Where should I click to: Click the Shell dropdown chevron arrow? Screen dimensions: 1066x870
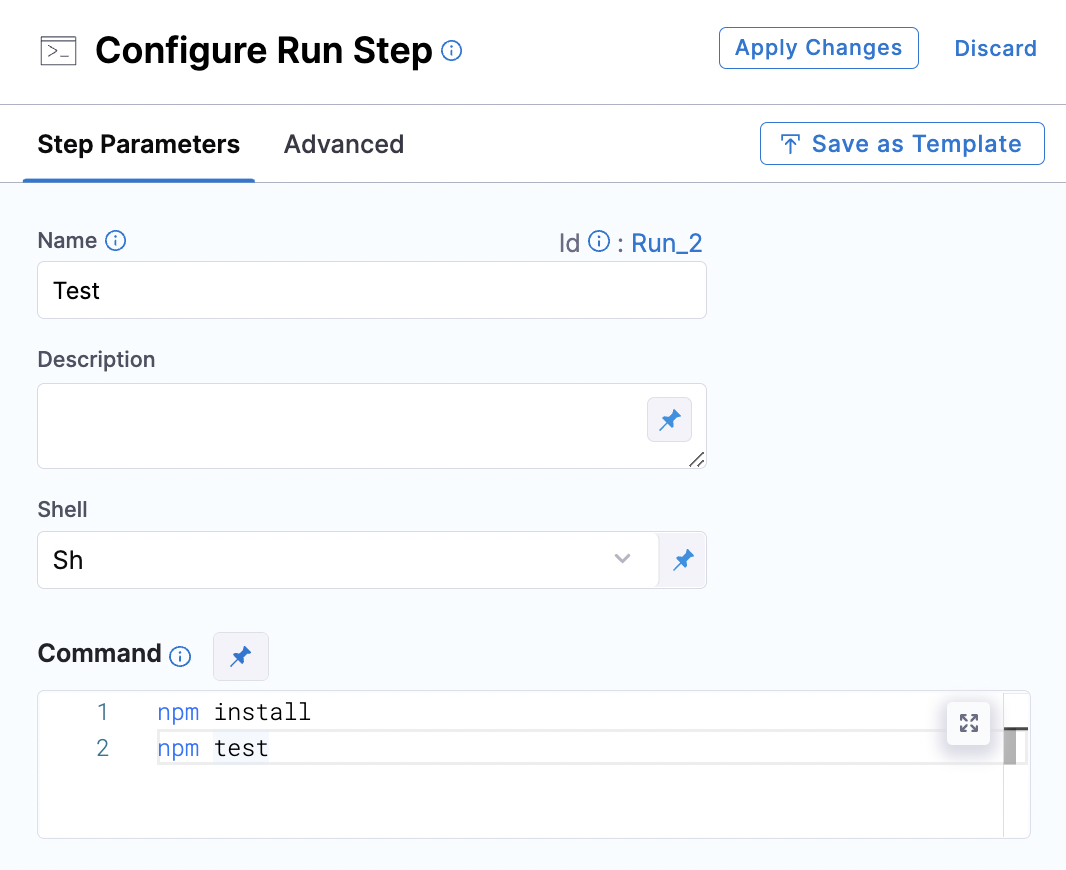coord(622,559)
